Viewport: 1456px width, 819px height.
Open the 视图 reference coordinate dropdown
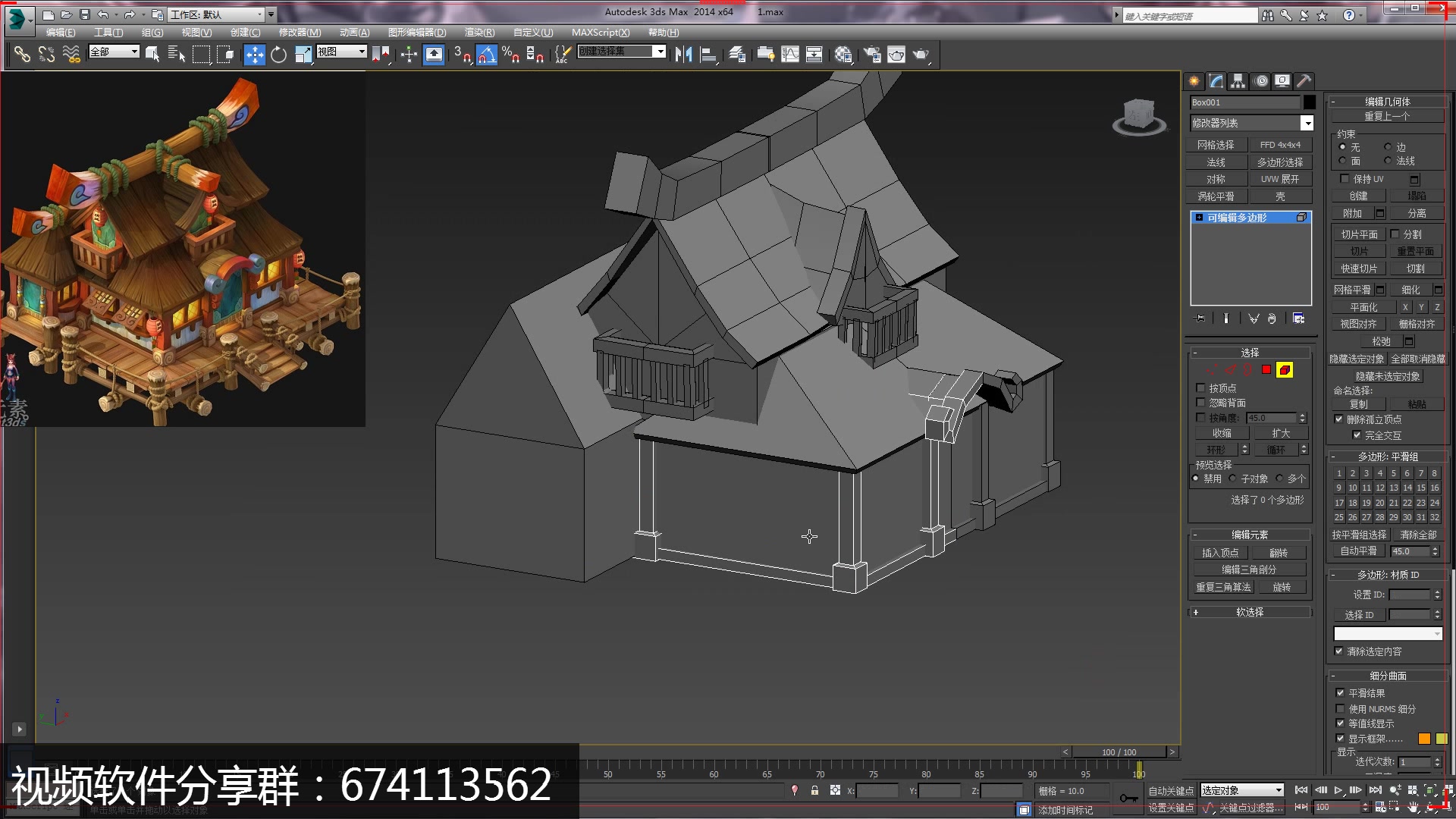[341, 52]
